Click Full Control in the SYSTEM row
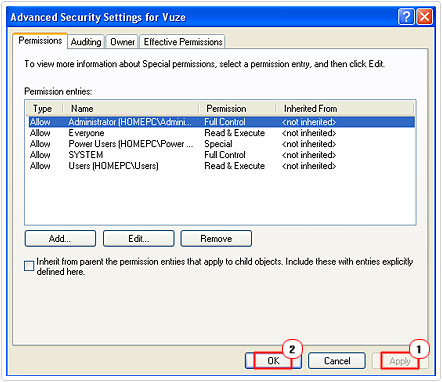The width and height of the screenshot is (442, 382). click(225, 155)
